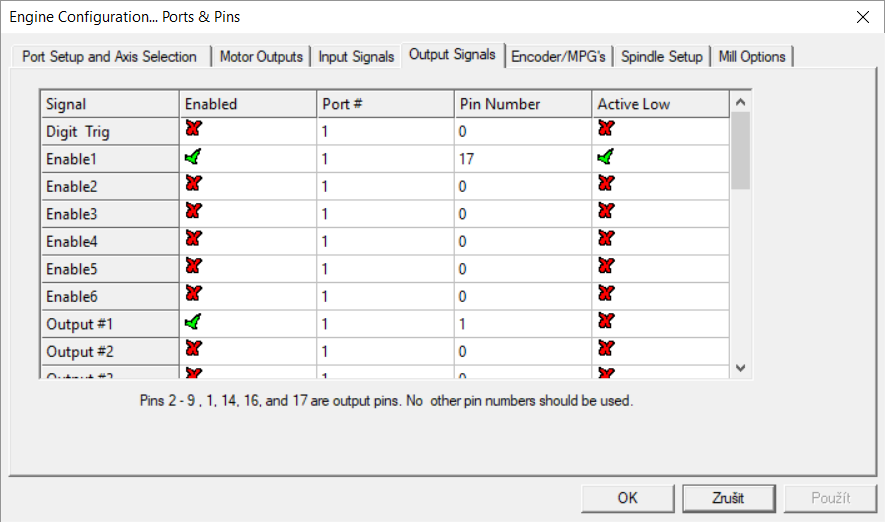The height and width of the screenshot is (522, 885).
Task: Click the Pin Number cell for Enable1
Action: coord(522,159)
